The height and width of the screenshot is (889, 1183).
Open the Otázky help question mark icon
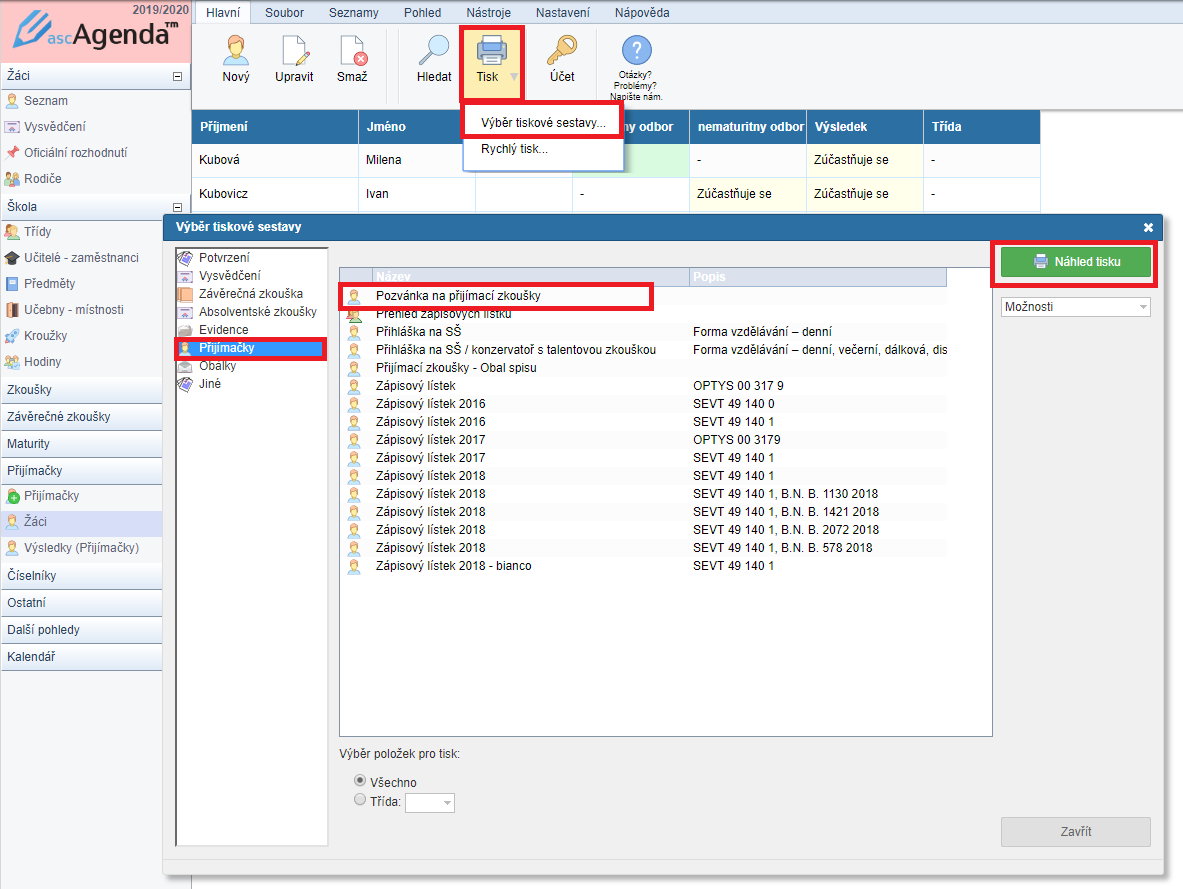636,52
